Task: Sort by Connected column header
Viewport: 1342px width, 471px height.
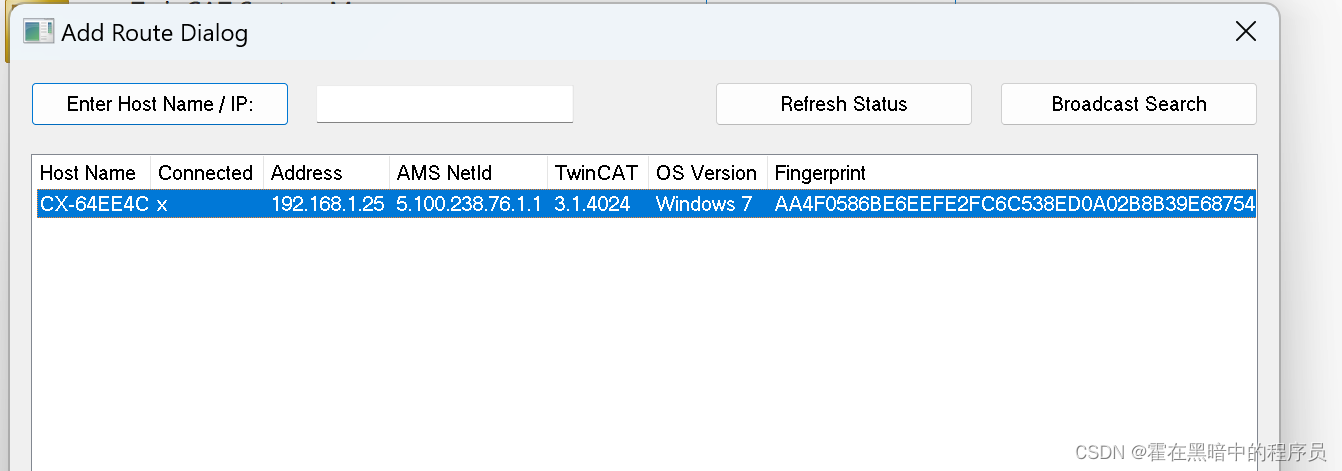Action: click(205, 173)
